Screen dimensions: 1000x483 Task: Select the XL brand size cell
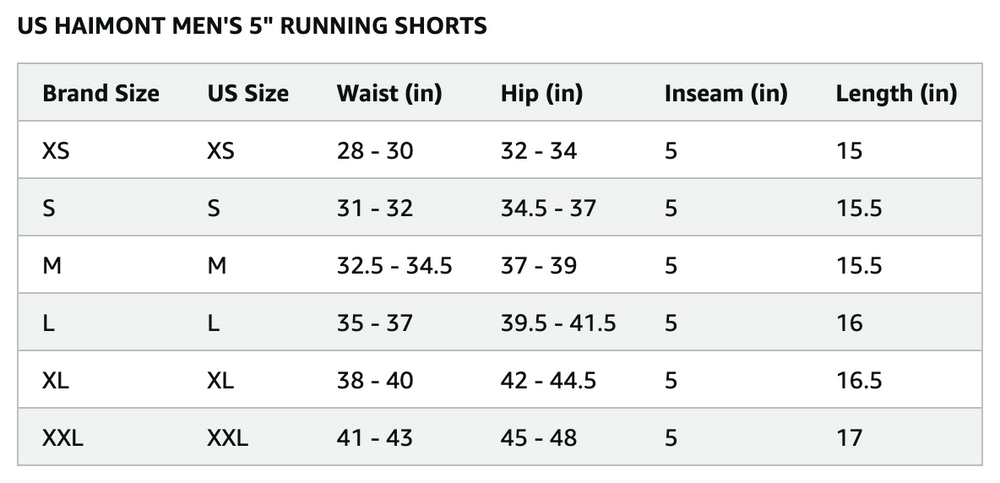(x=55, y=380)
